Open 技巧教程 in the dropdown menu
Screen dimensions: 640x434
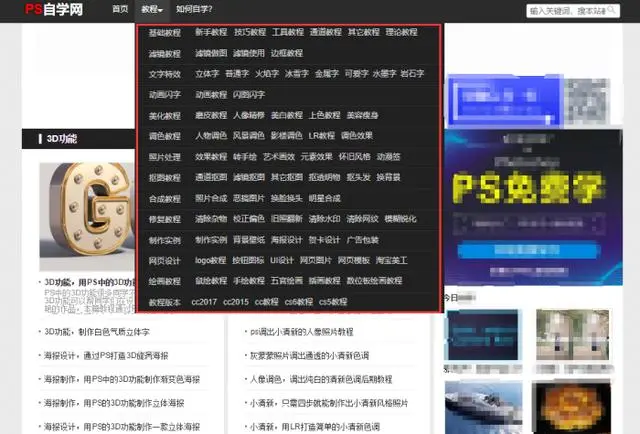pos(250,32)
